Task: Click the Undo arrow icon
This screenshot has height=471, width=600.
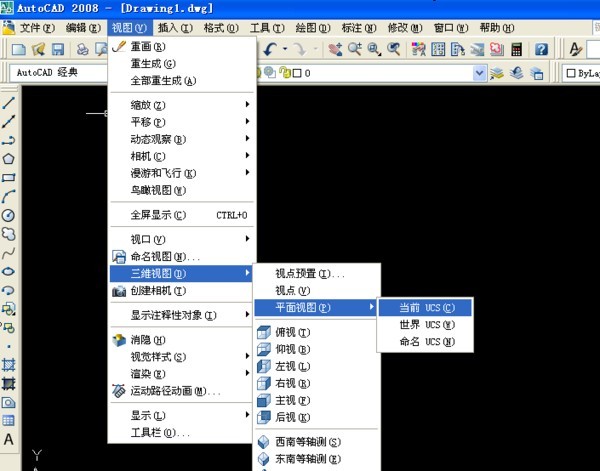Action: point(270,49)
